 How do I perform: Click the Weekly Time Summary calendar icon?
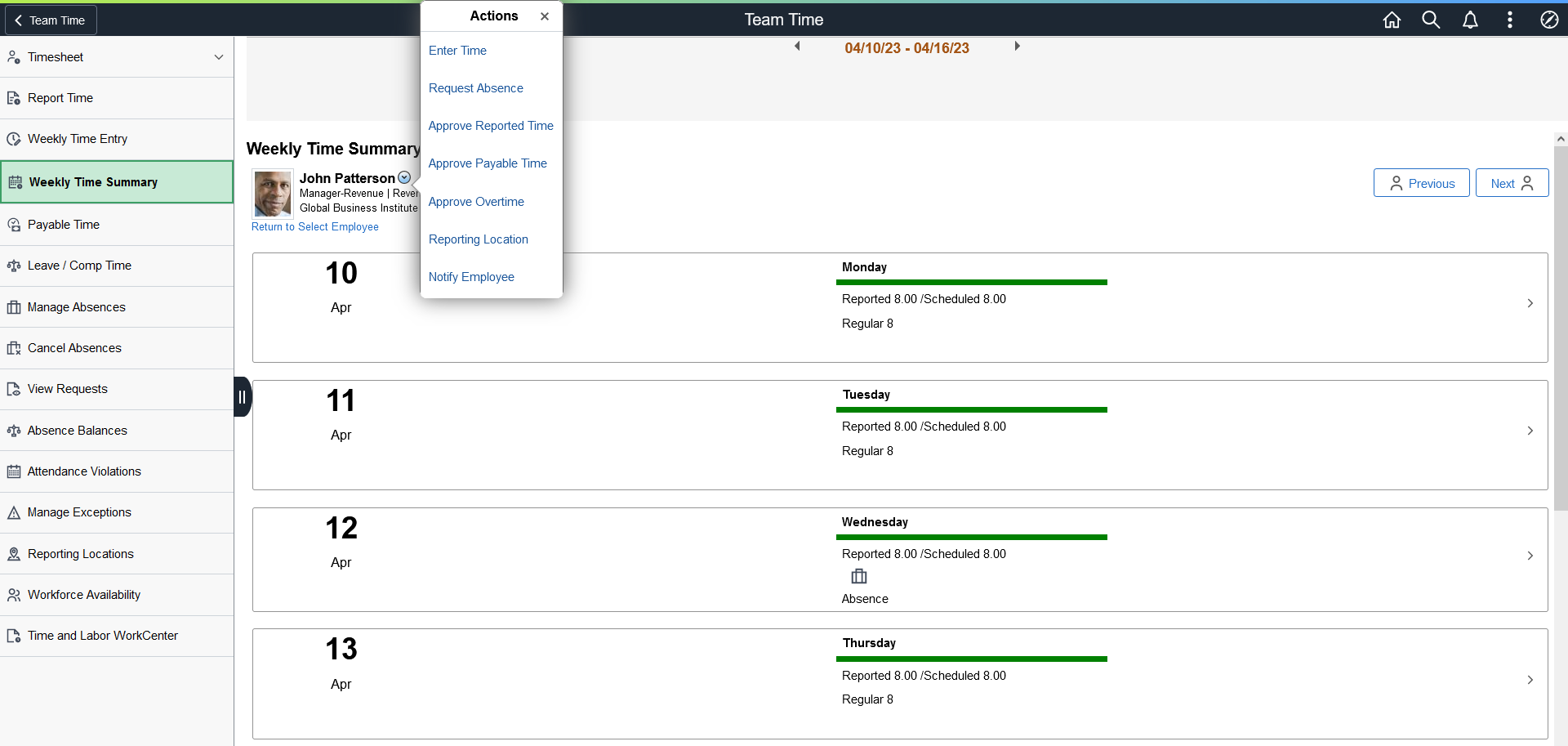[16, 182]
